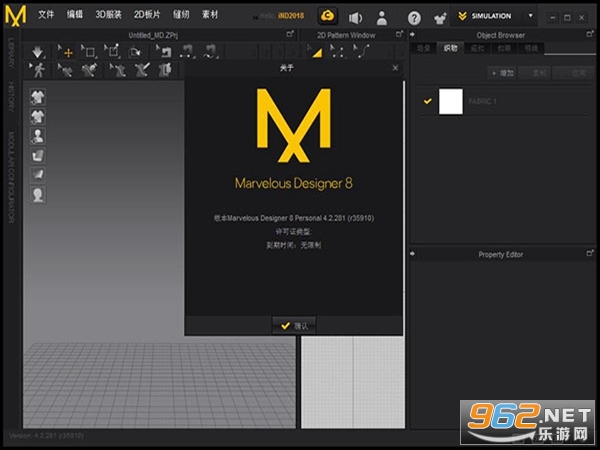
Task: Undock the Object Browser panel
Action: [590, 34]
